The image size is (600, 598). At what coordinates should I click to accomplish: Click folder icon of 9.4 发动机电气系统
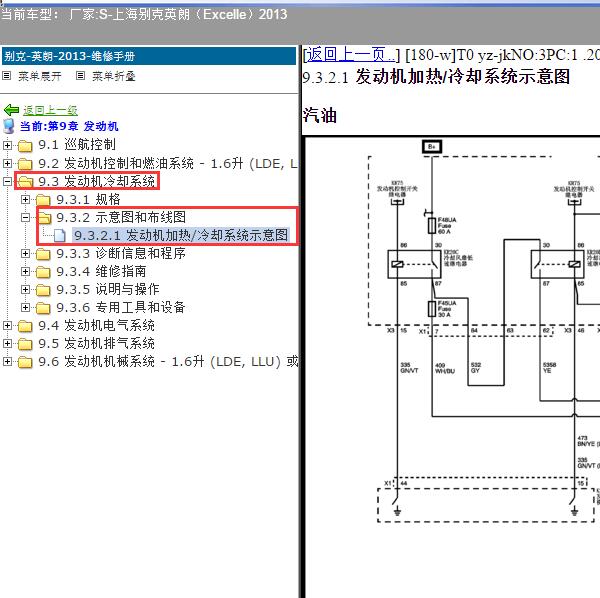click(25, 326)
